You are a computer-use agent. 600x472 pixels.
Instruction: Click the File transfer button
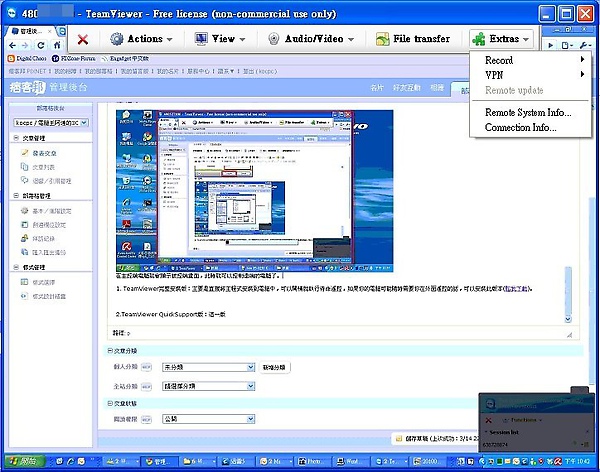point(413,39)
